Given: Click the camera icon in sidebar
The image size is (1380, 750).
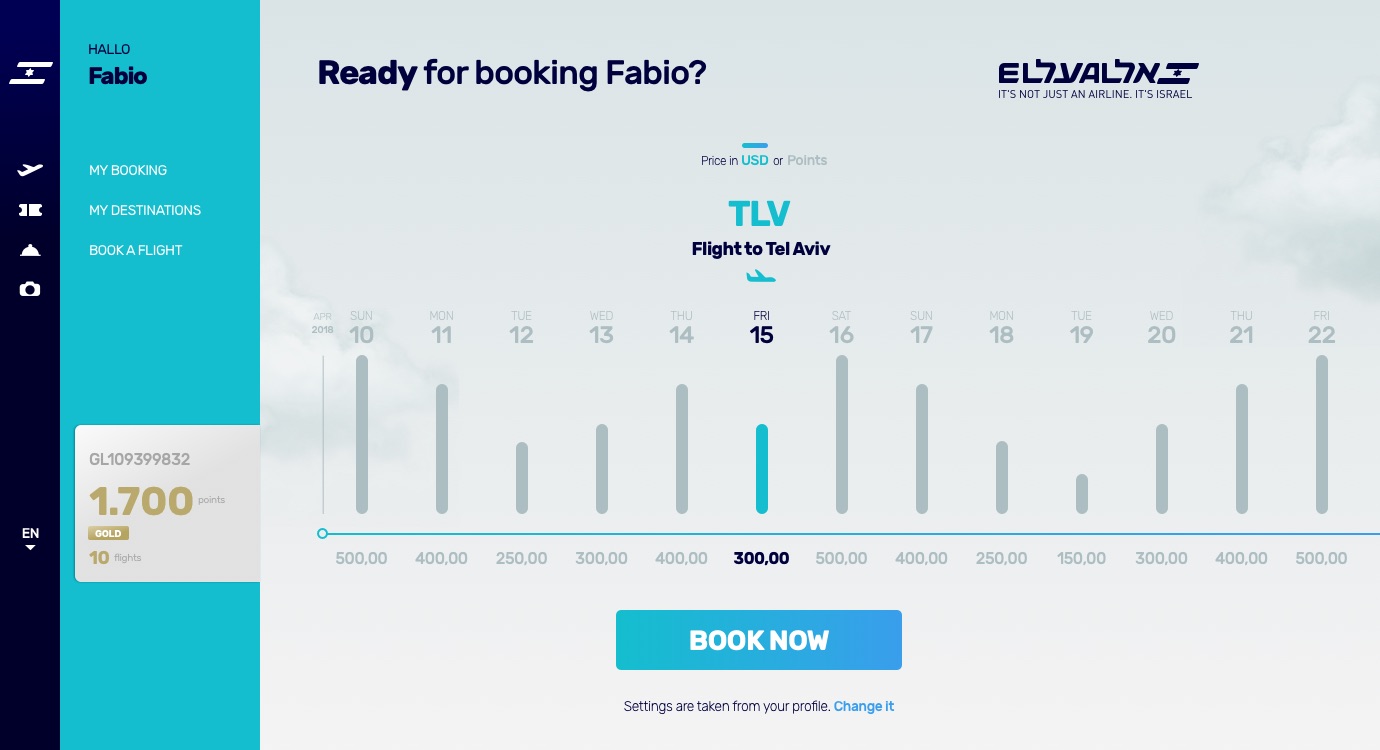Looking at the screenshot, I should coord(30,289).
